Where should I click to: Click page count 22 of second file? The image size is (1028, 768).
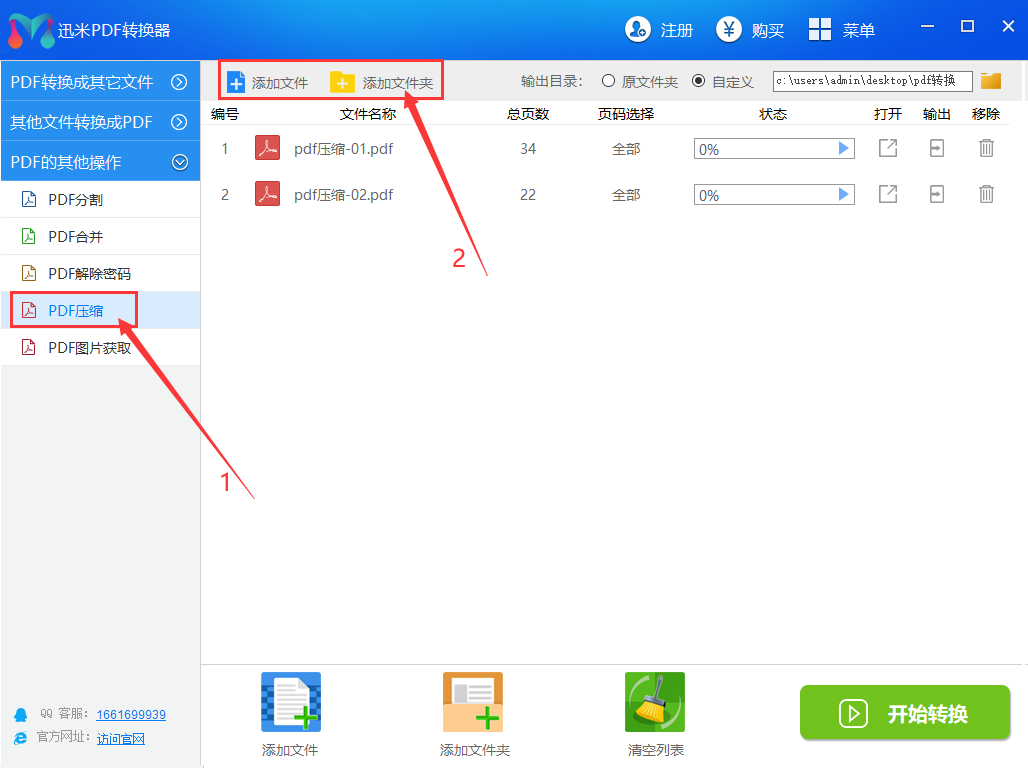[x=528, y=195]
